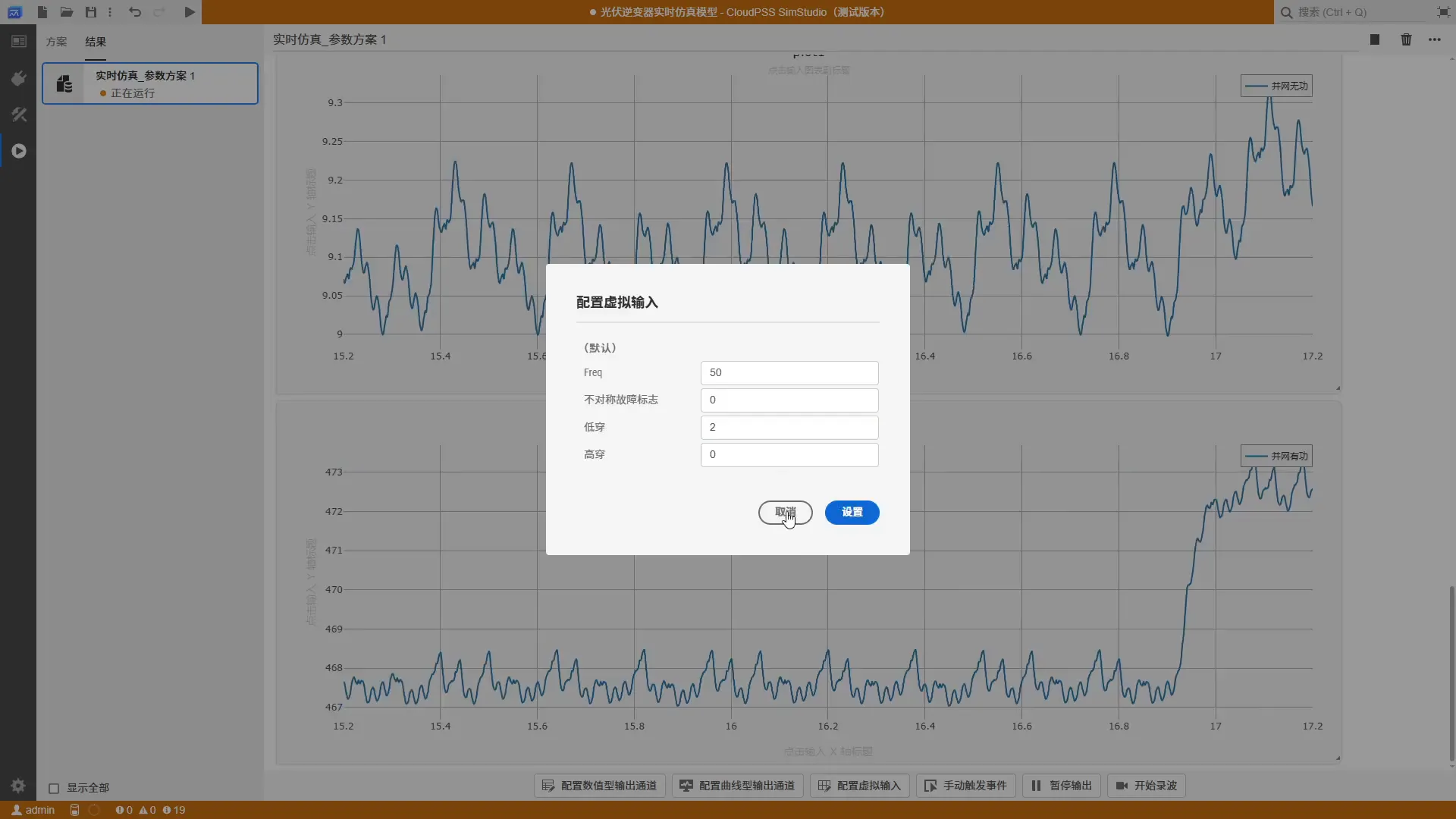
Task: Click 配置虚拟输入 bottom button
Action: pos(860,786)
